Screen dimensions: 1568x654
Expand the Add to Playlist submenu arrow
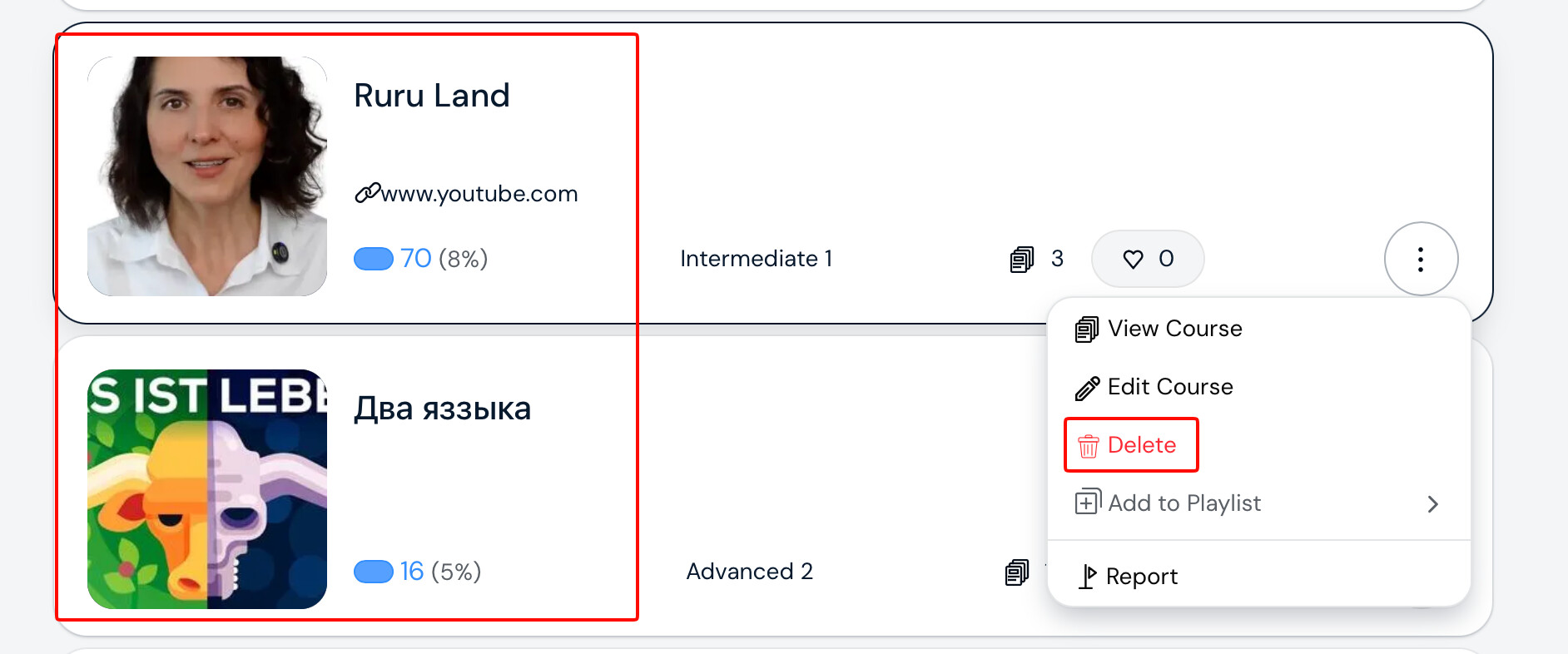tap(1432, 504)
